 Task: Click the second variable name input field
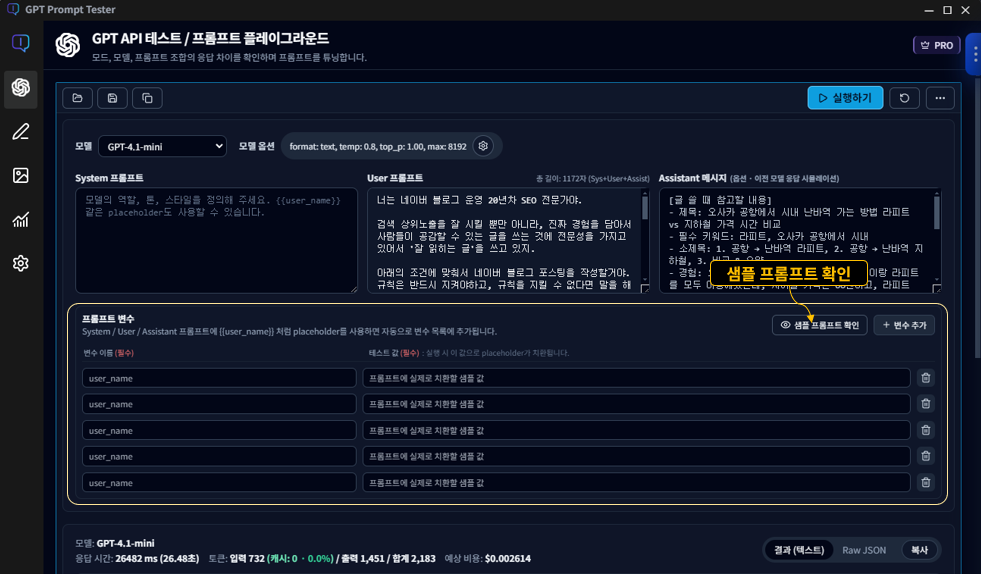[219, 404]
